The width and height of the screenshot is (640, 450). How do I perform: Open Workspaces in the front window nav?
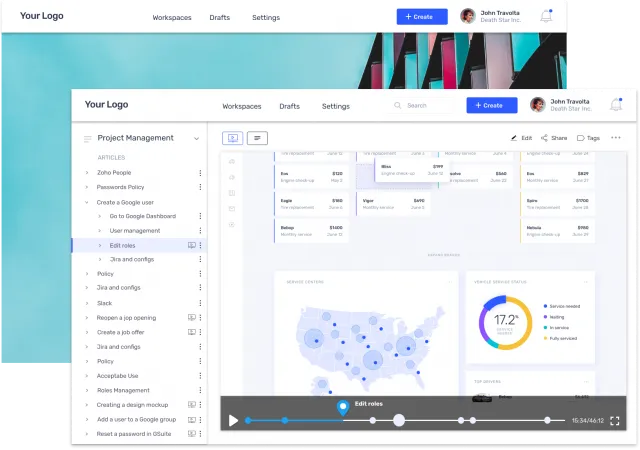tap(242, 106)
